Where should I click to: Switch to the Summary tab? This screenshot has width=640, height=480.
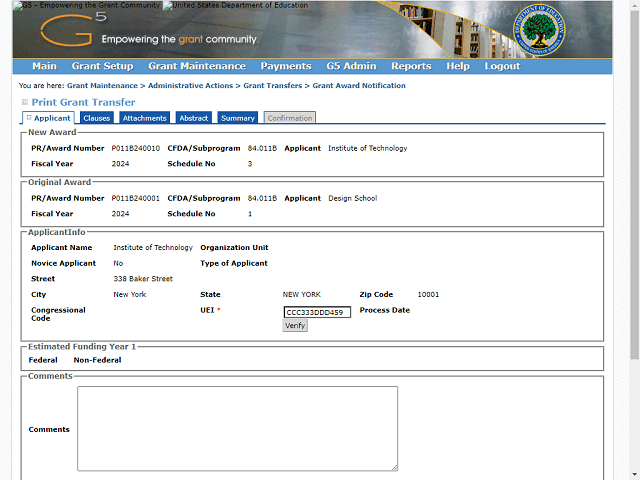[x=238, y=118]
